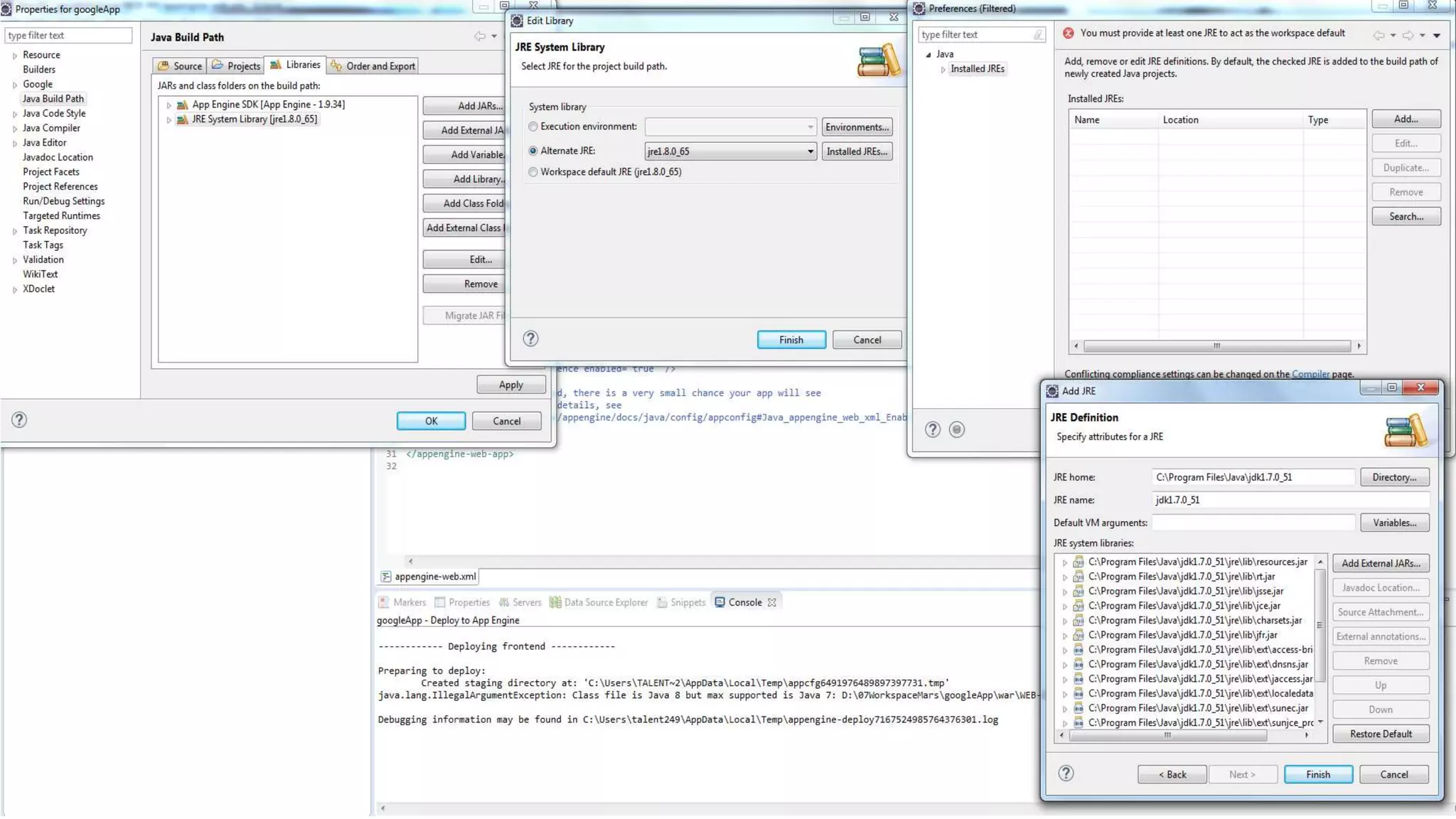
Task: Open the Compiler page link
Action: coord(1310,374)
